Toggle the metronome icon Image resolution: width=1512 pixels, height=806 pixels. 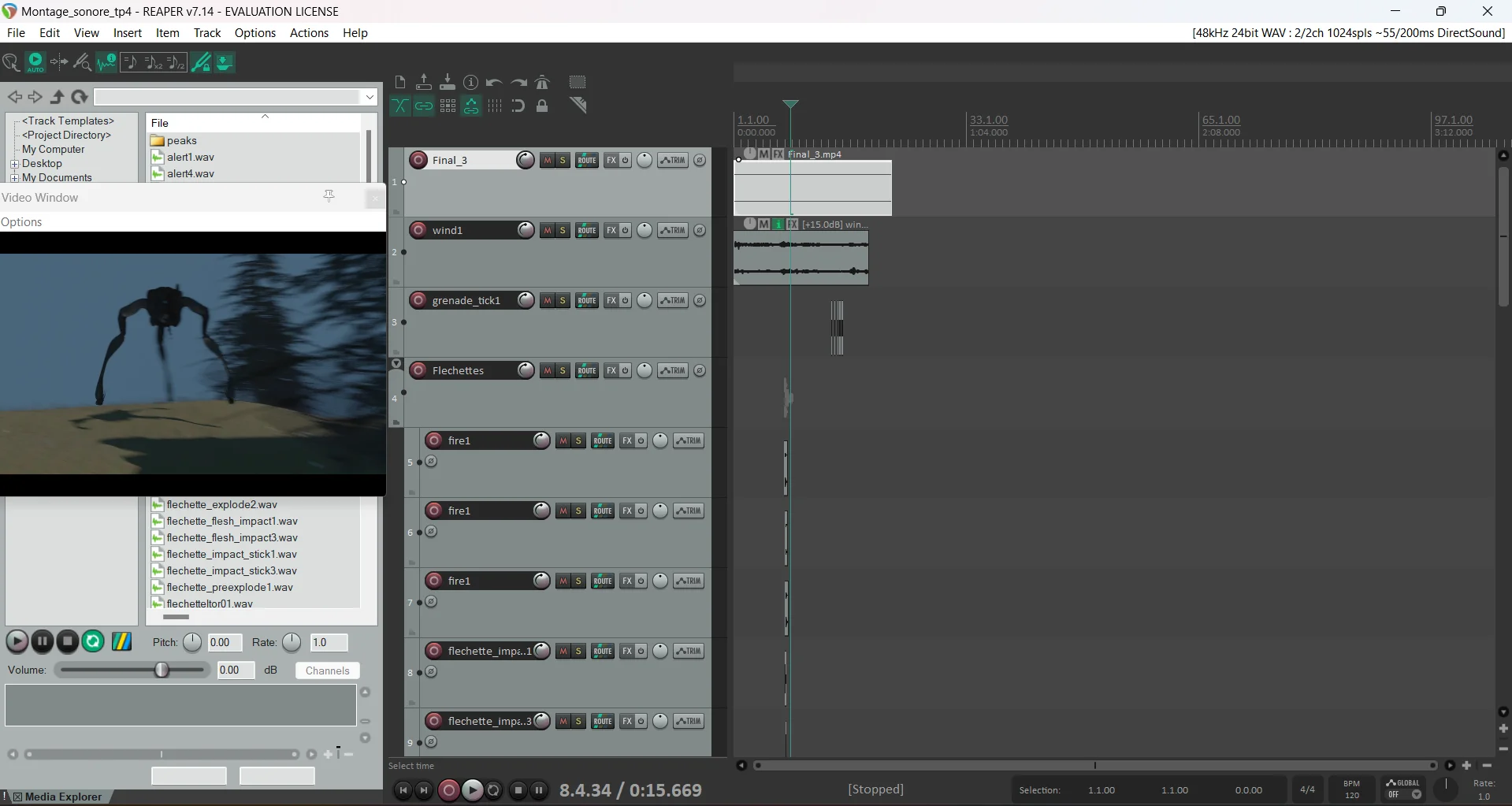coord(542,82)
